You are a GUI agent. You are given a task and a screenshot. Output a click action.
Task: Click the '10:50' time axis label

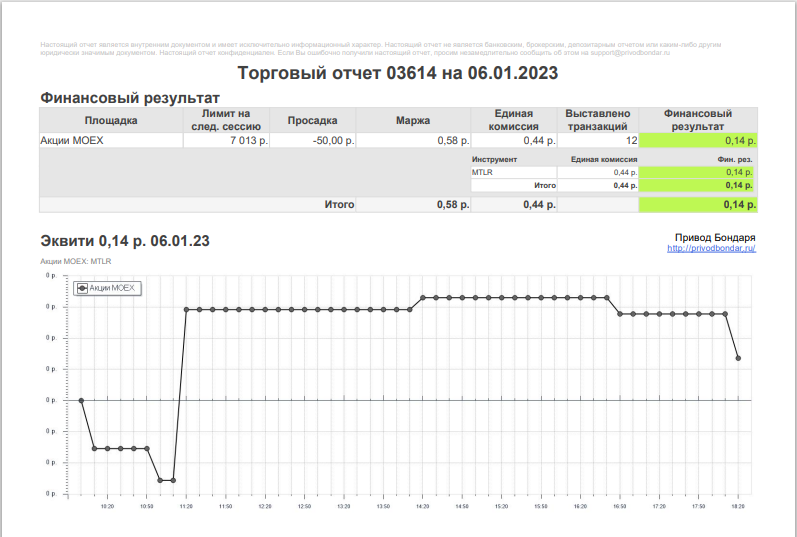(x=147, y=506)
